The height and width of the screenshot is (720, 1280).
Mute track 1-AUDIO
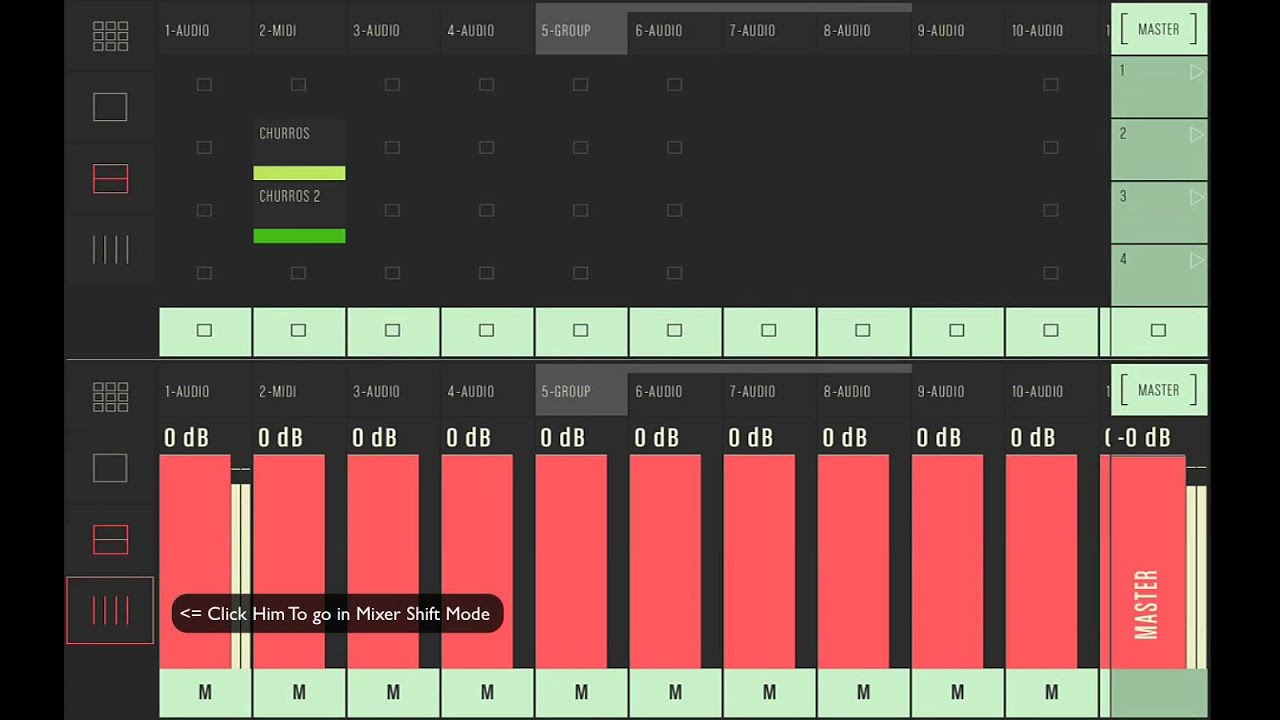[x=205, y=692]
